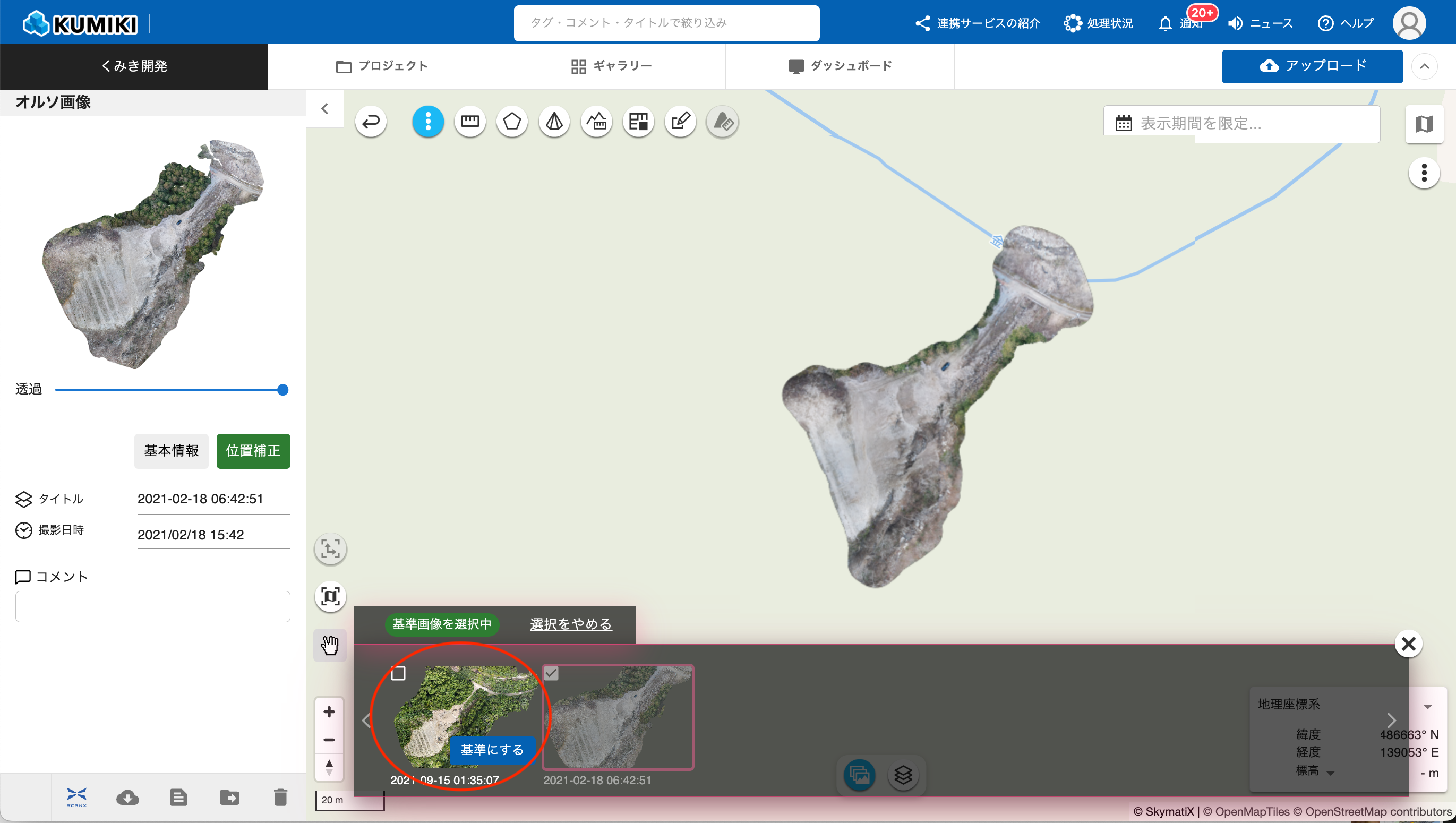The width and height of the screenshot is (1456, 823).
Task: Open the ダッシュボード tab
Action: point(840,66)
